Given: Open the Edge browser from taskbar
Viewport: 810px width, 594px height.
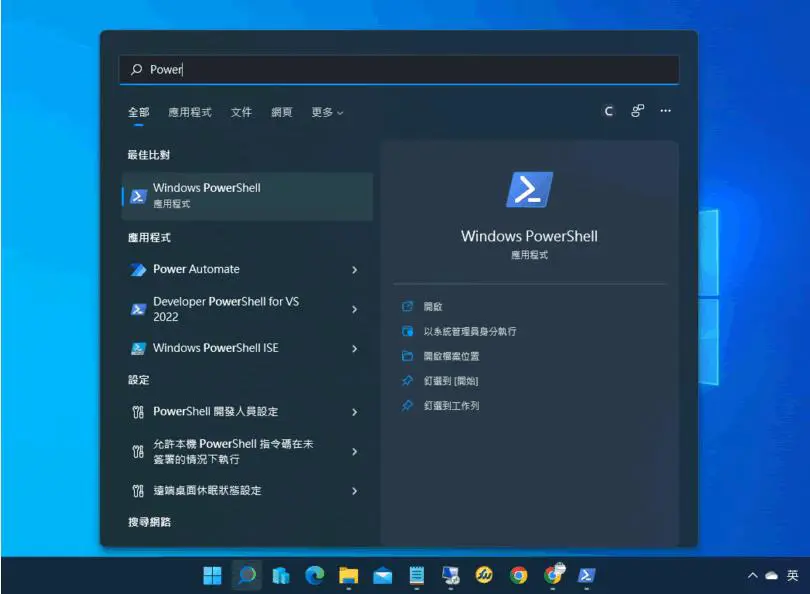Looking at the screenshot, I should point(314,575).
